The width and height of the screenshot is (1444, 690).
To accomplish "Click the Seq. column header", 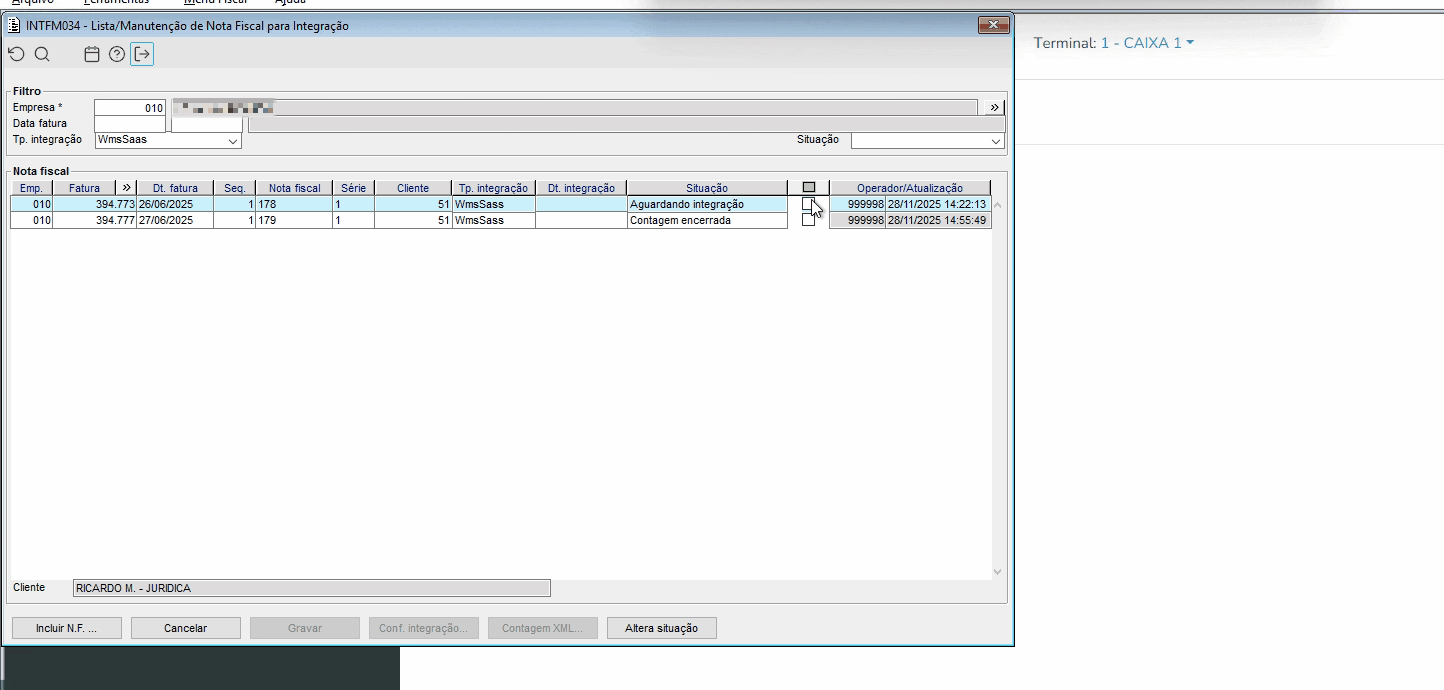I will (234, 188).
